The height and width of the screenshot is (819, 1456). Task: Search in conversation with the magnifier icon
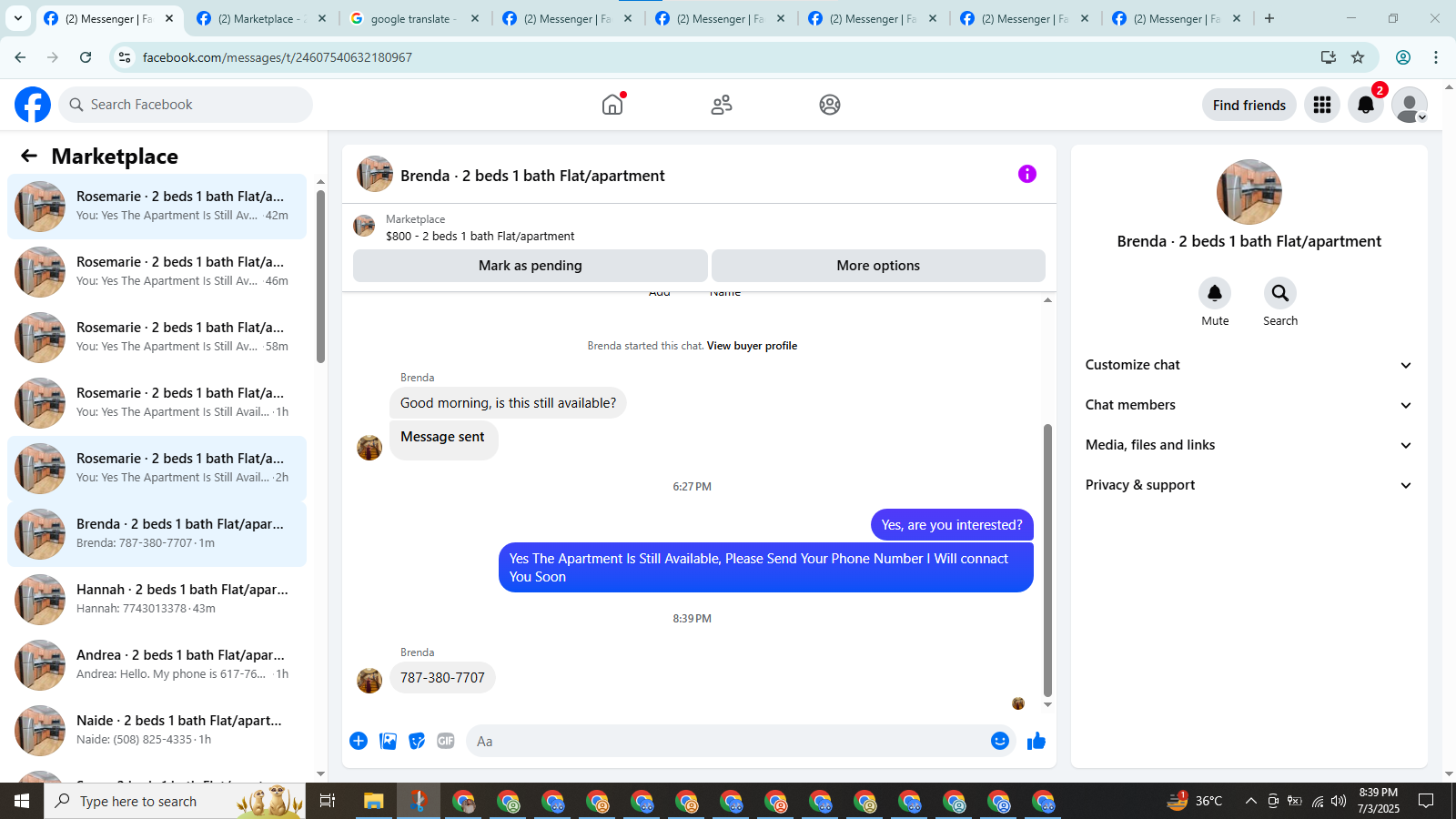point(1280,293)
